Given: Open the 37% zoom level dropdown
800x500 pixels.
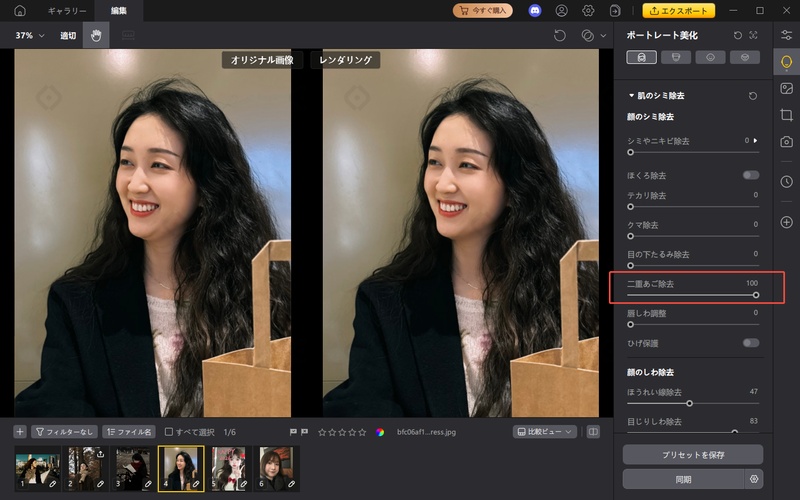Looking at the screenshot, I should (x=30, y=35).
